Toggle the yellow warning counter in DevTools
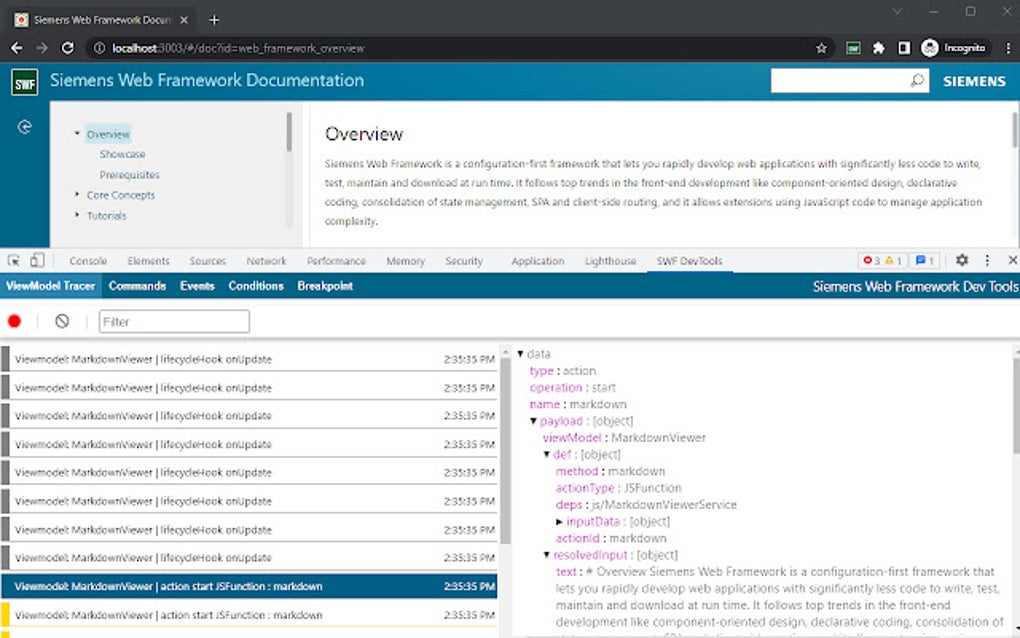 (x=888, y=260)
